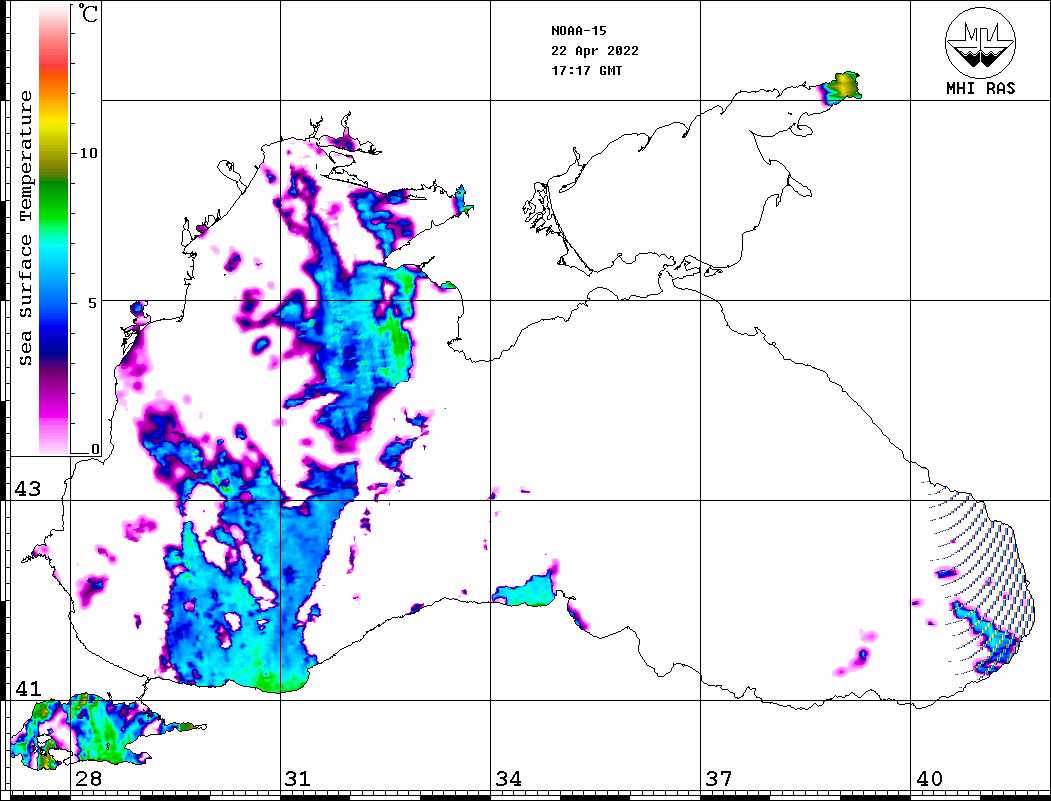Click the 'MHI RAS' caption text
This screenshot has height=801, width=1051.
pos(980,88)
